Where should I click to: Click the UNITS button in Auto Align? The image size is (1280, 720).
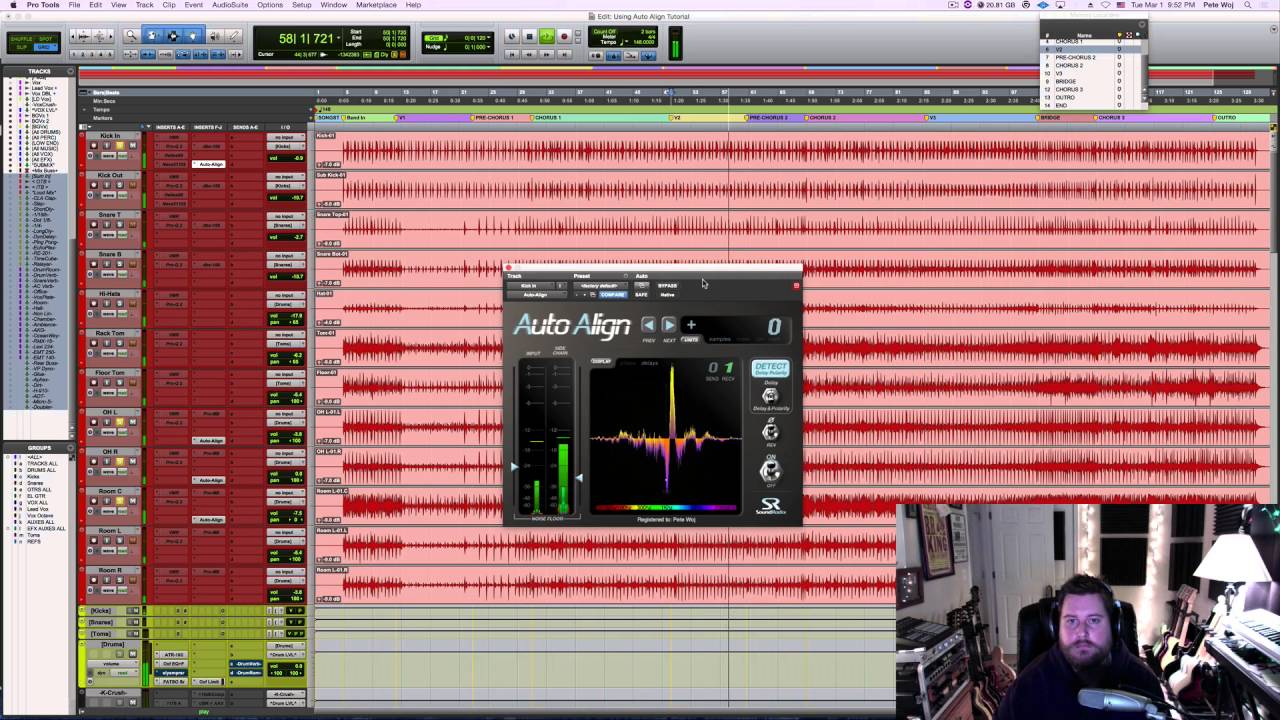tap(690, 339)
